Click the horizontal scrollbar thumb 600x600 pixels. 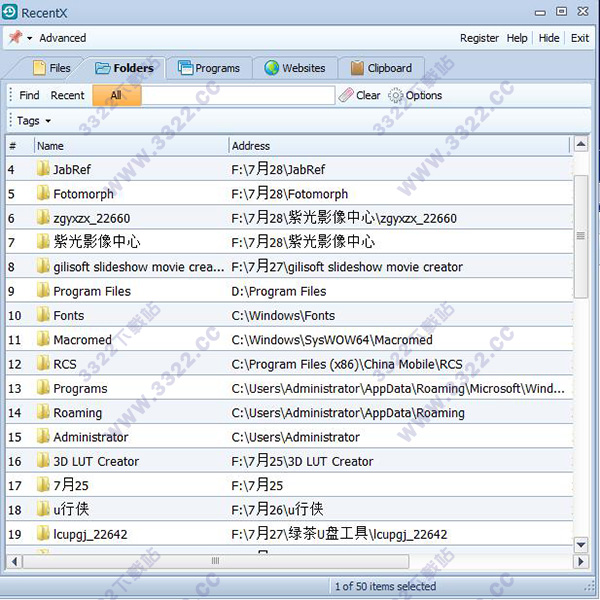tap(215, 561)
